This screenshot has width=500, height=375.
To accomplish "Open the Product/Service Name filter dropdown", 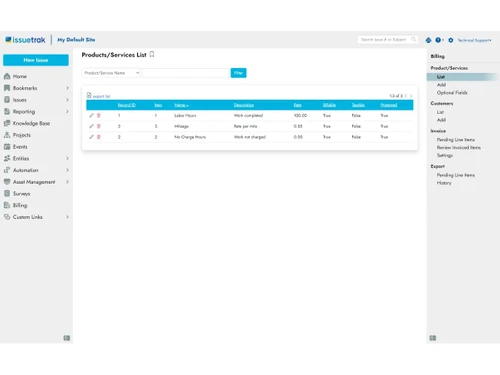I will [111, 73].
